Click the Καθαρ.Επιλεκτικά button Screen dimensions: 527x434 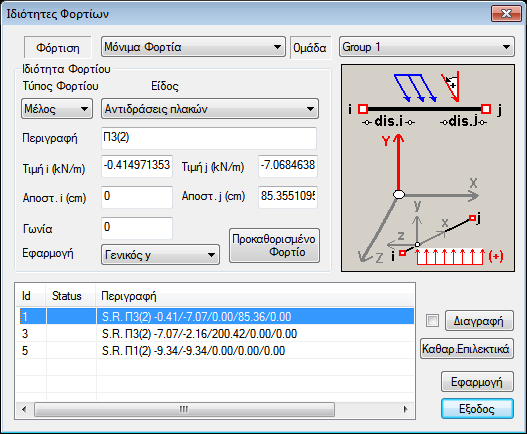tap(467, 349)
